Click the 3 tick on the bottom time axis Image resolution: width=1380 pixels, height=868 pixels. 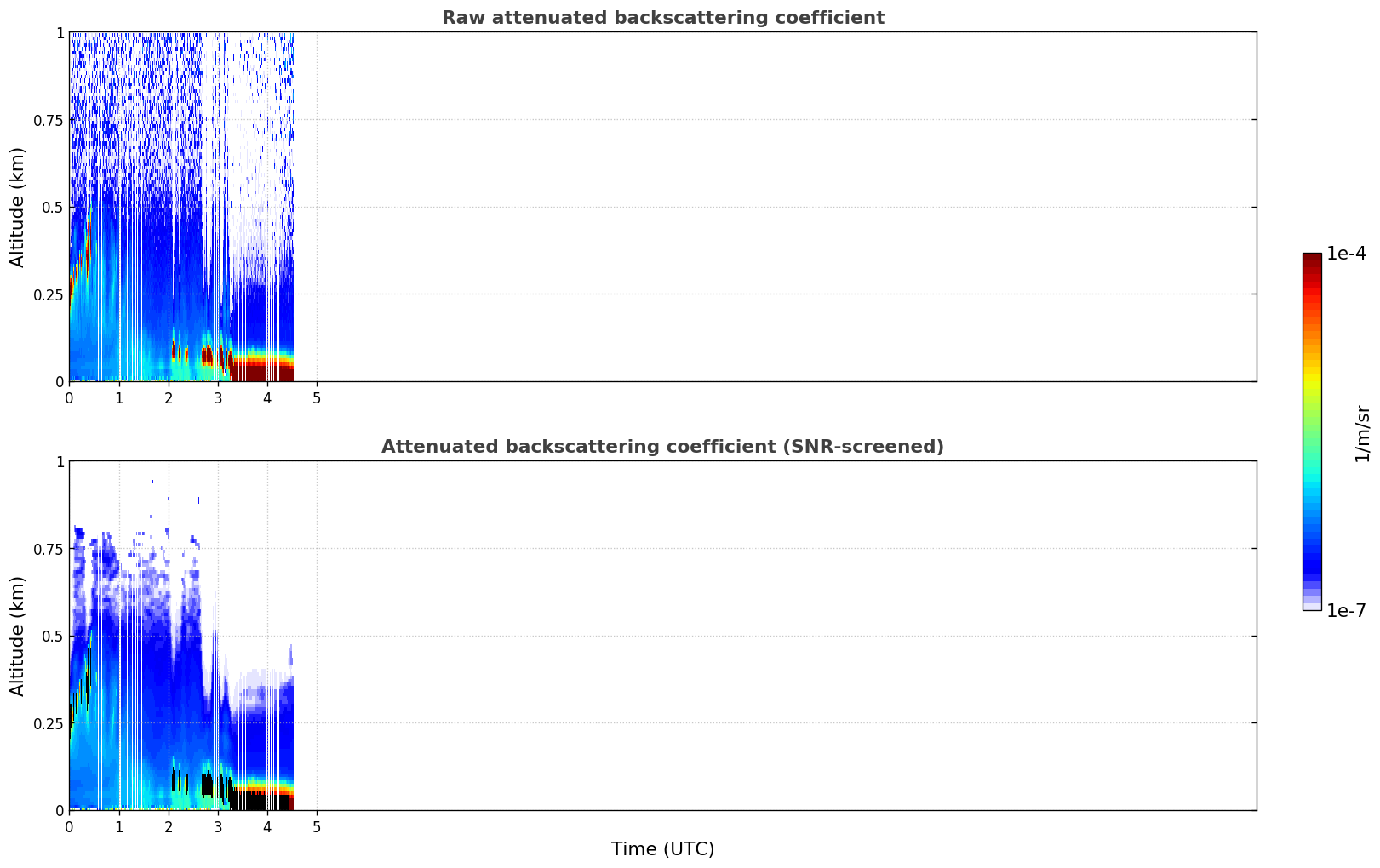point(218,826)
